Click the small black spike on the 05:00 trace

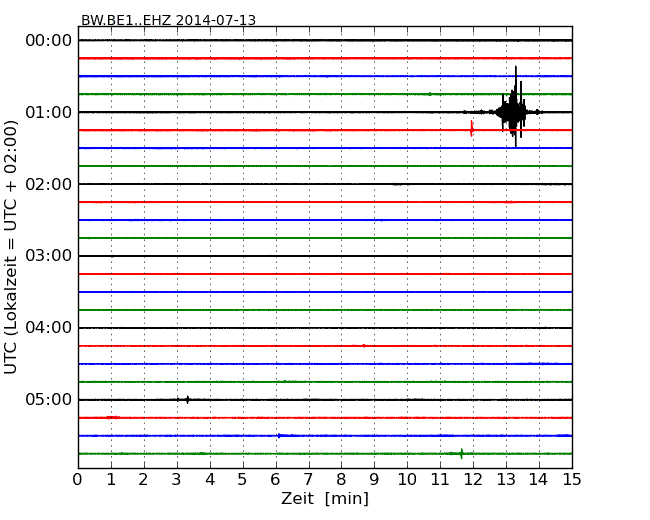(187, 400)
